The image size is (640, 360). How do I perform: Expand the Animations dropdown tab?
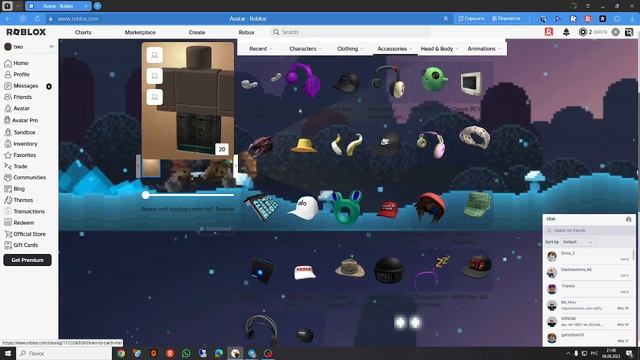[484, 49]
